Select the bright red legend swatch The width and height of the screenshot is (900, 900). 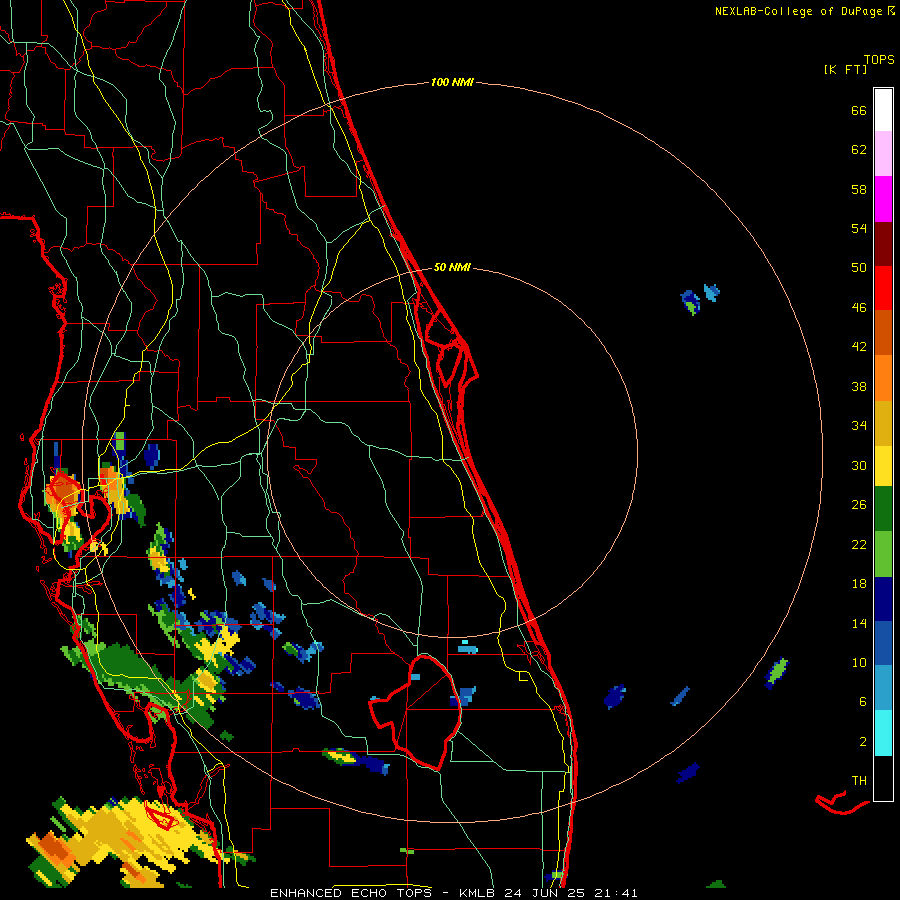pyautogui.click(x=883, y=288)
